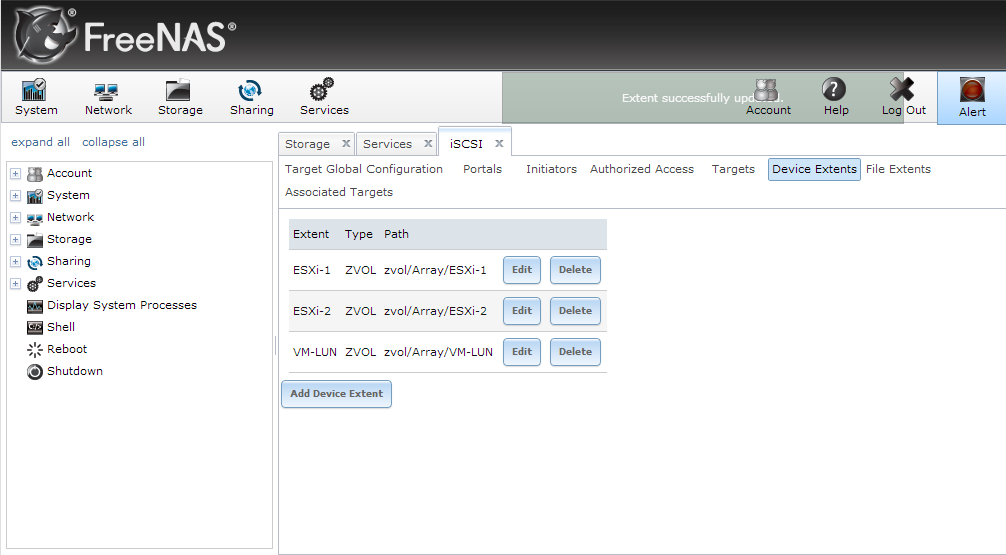Delete the ESXi-2 extent
Viewport: 1006px width, 555px height.
(575, 311)
